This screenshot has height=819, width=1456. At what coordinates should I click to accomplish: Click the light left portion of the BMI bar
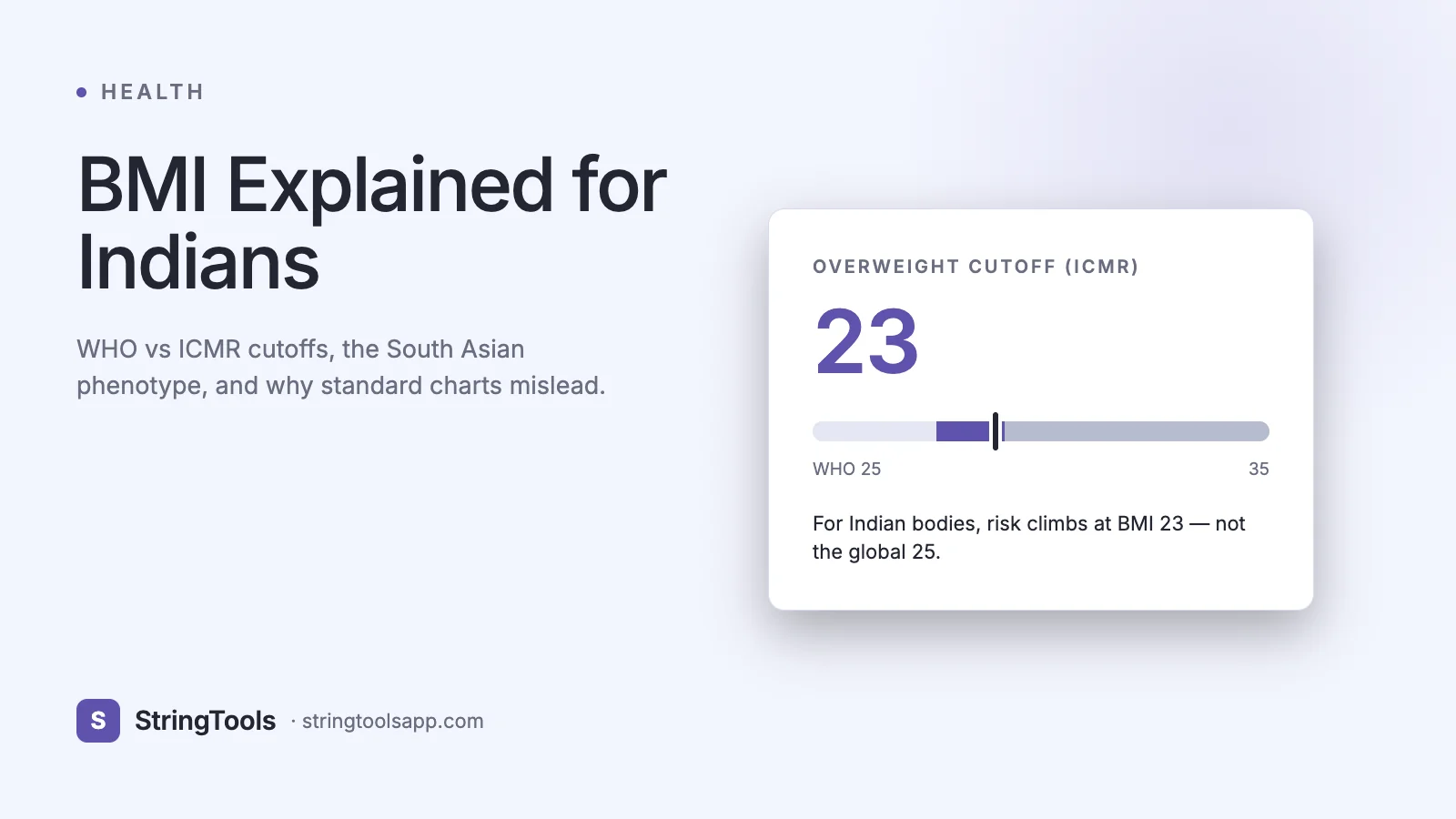pos(875,431)
